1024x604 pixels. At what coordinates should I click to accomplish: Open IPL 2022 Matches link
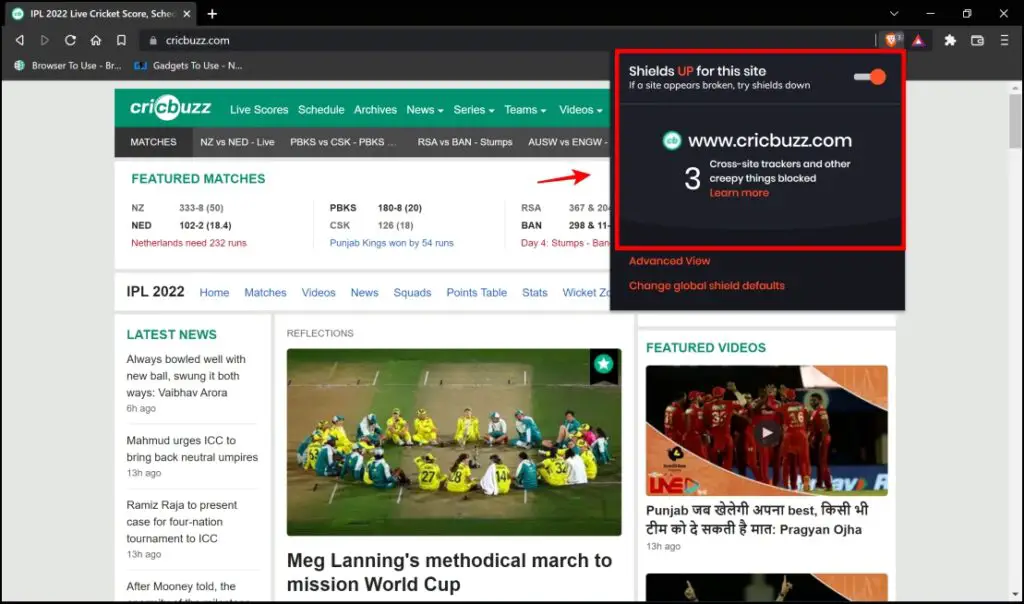pos(265,293)
